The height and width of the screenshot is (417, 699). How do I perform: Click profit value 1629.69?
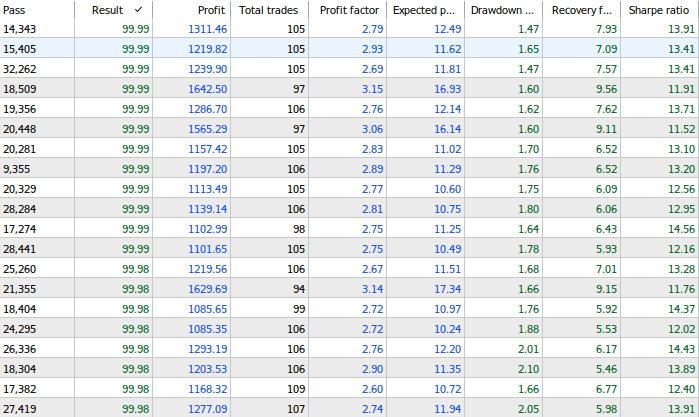coord(207,289)
